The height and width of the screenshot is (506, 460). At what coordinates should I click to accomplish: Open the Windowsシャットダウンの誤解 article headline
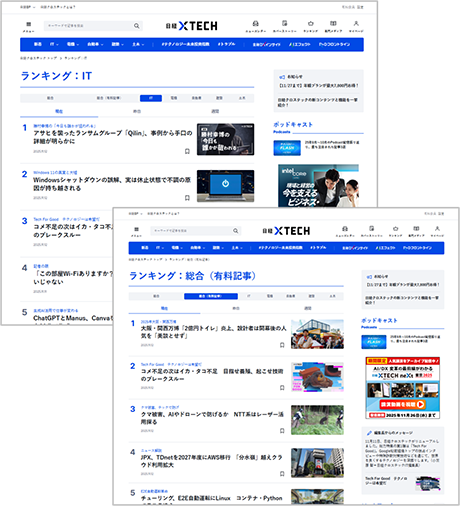112,184
